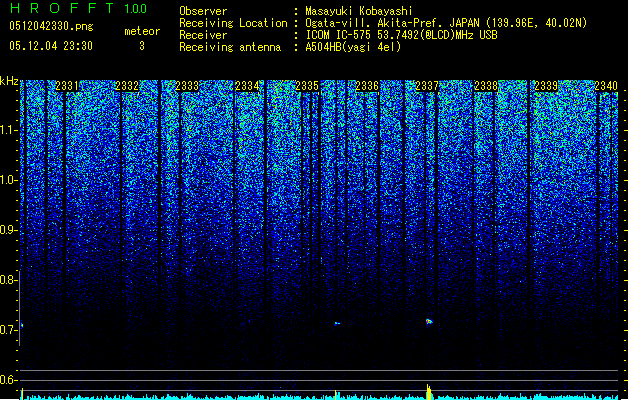Screen dimensions: 629x400
Task: Click the tallest yellow power peak under 2337
Action: pos(429,392)
